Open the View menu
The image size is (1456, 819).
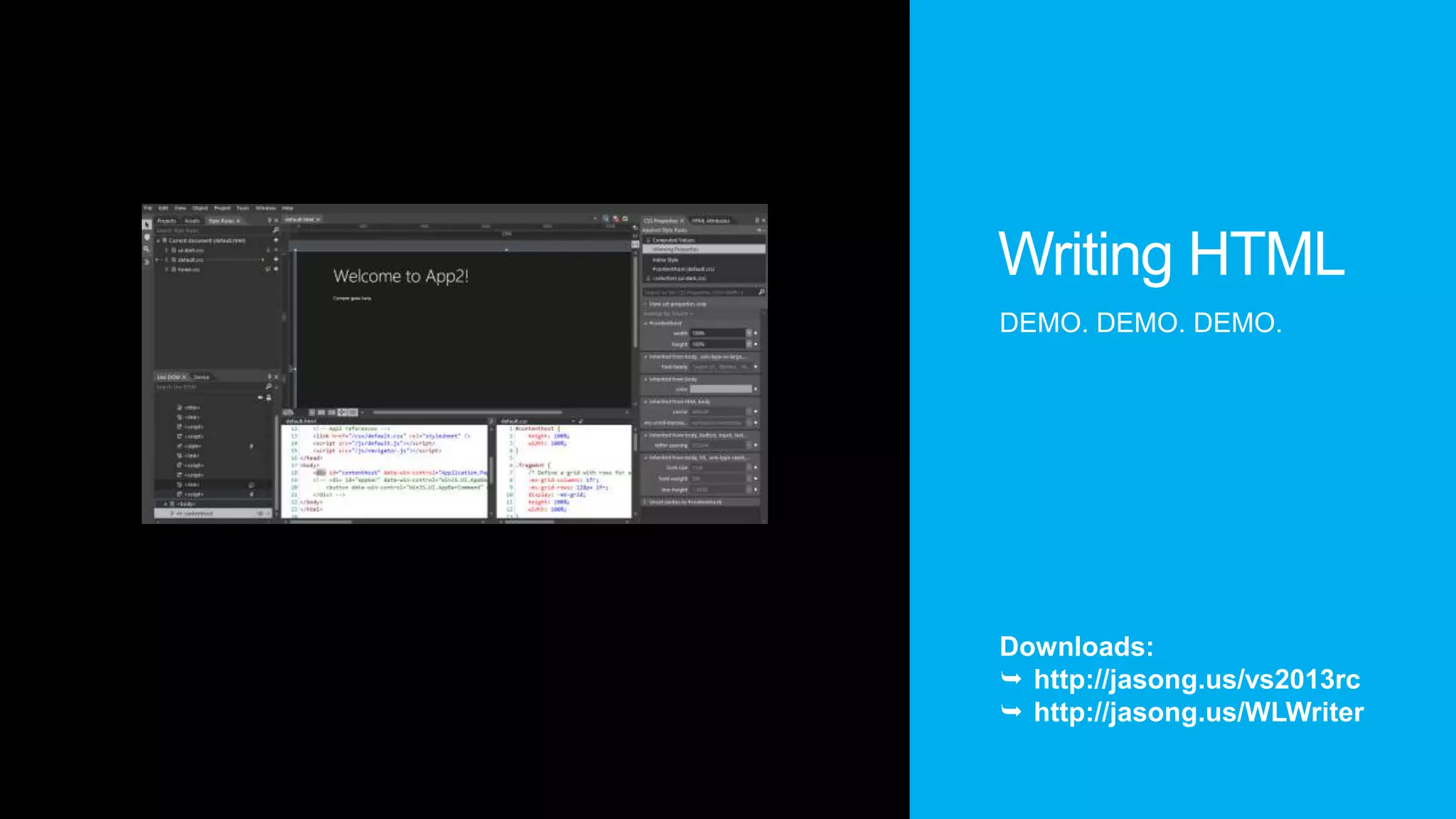coord(181,208)
